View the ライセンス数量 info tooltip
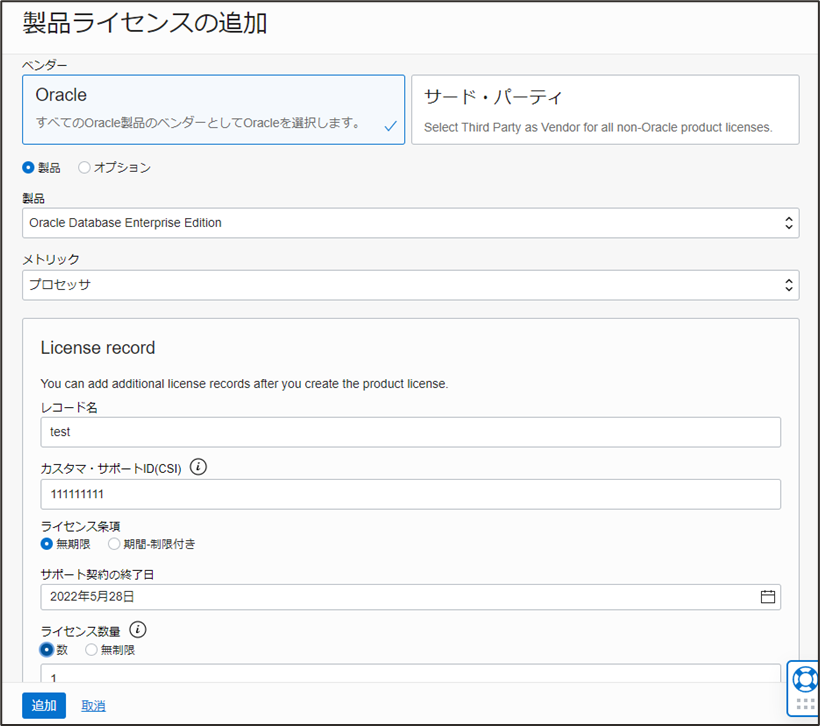This screenshot has height=726, width=820. [x=137, y=630]
